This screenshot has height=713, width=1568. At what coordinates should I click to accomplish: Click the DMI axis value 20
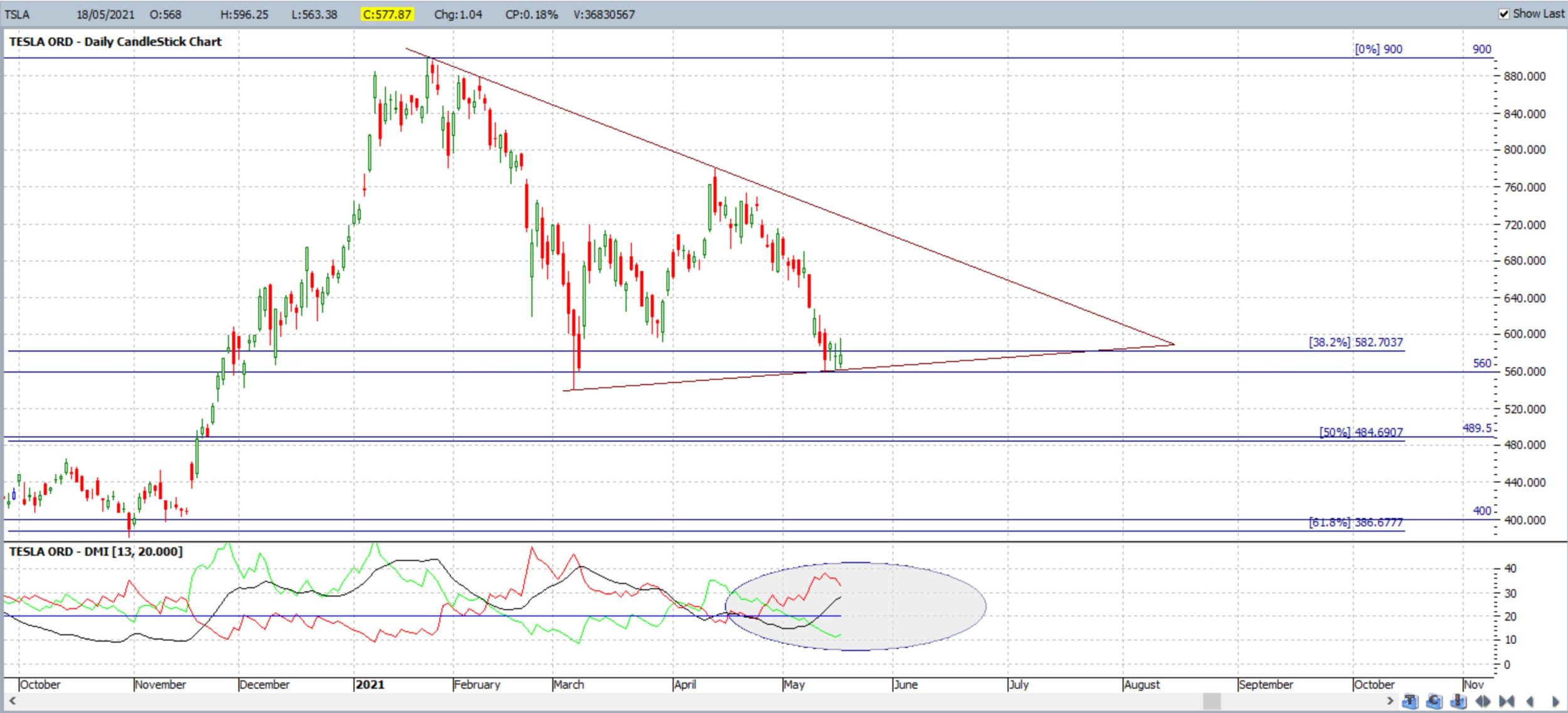tap(1510, 617)
